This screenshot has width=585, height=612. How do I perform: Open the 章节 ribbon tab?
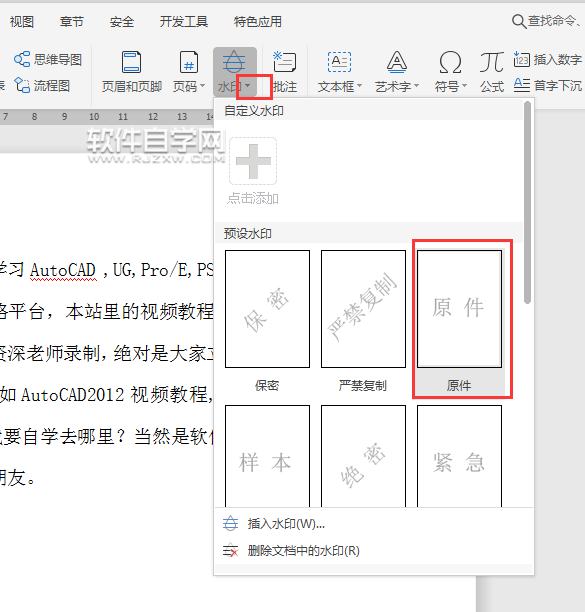coord(72,21)
